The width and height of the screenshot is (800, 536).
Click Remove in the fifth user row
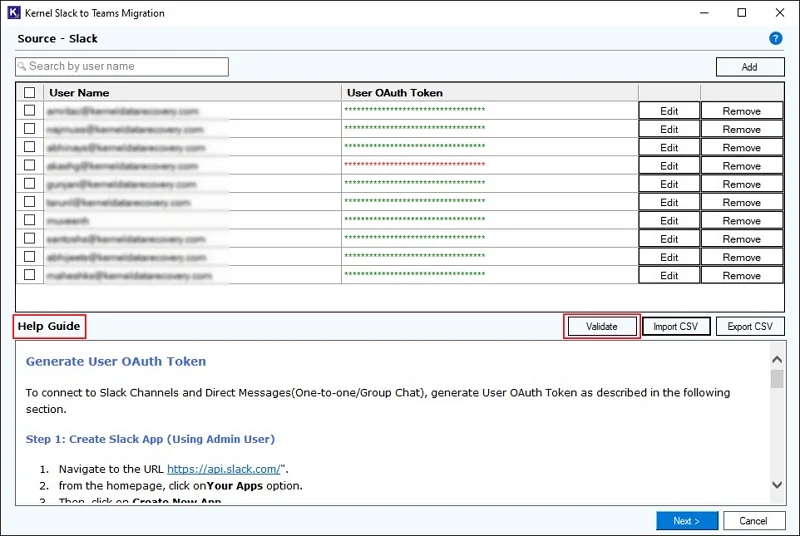(x=742, y=184)
